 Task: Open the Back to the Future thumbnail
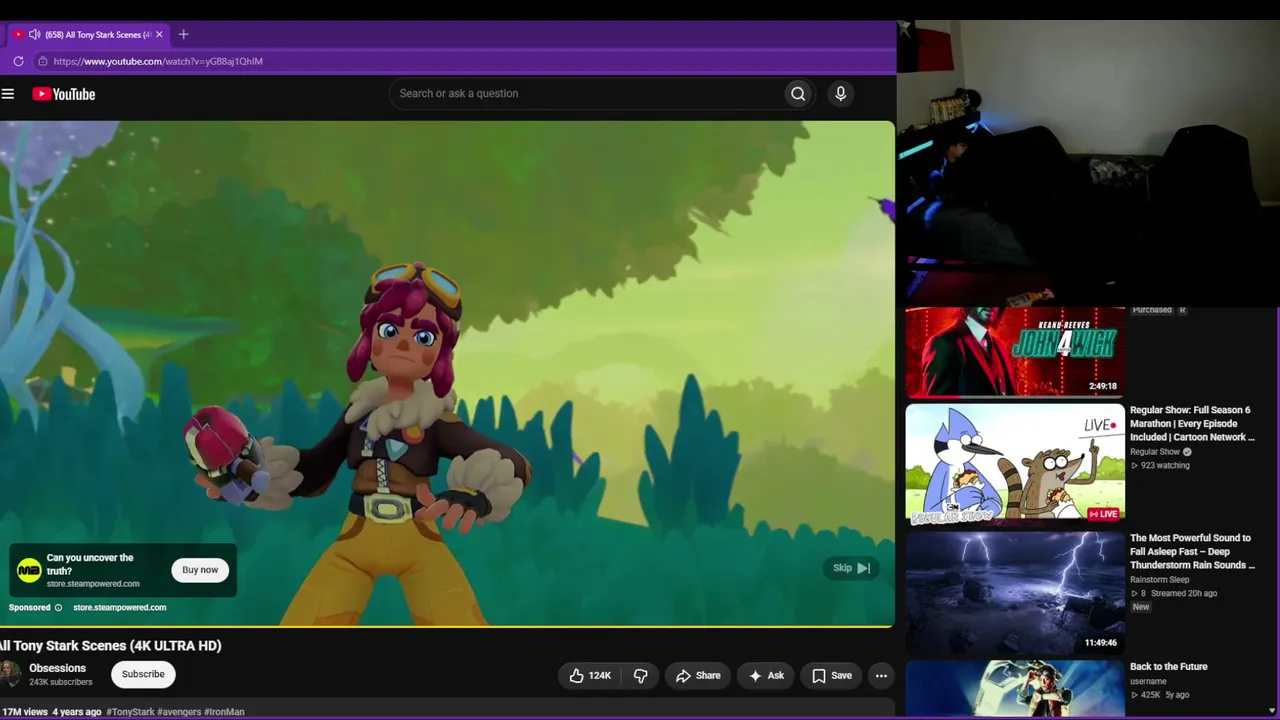click(x=1015, y=689)
